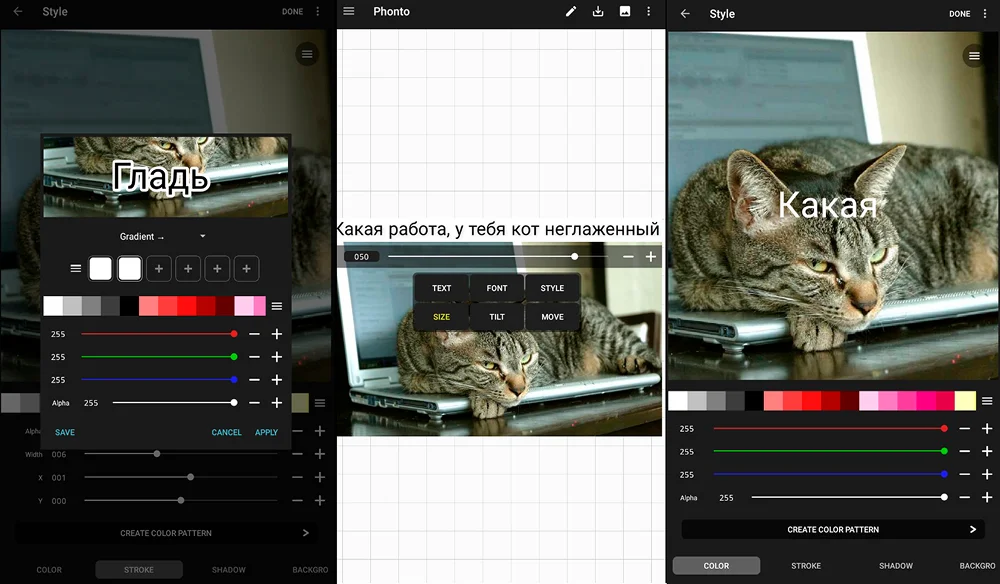Choose TILT from the text popup menu

tap(497, 317)
